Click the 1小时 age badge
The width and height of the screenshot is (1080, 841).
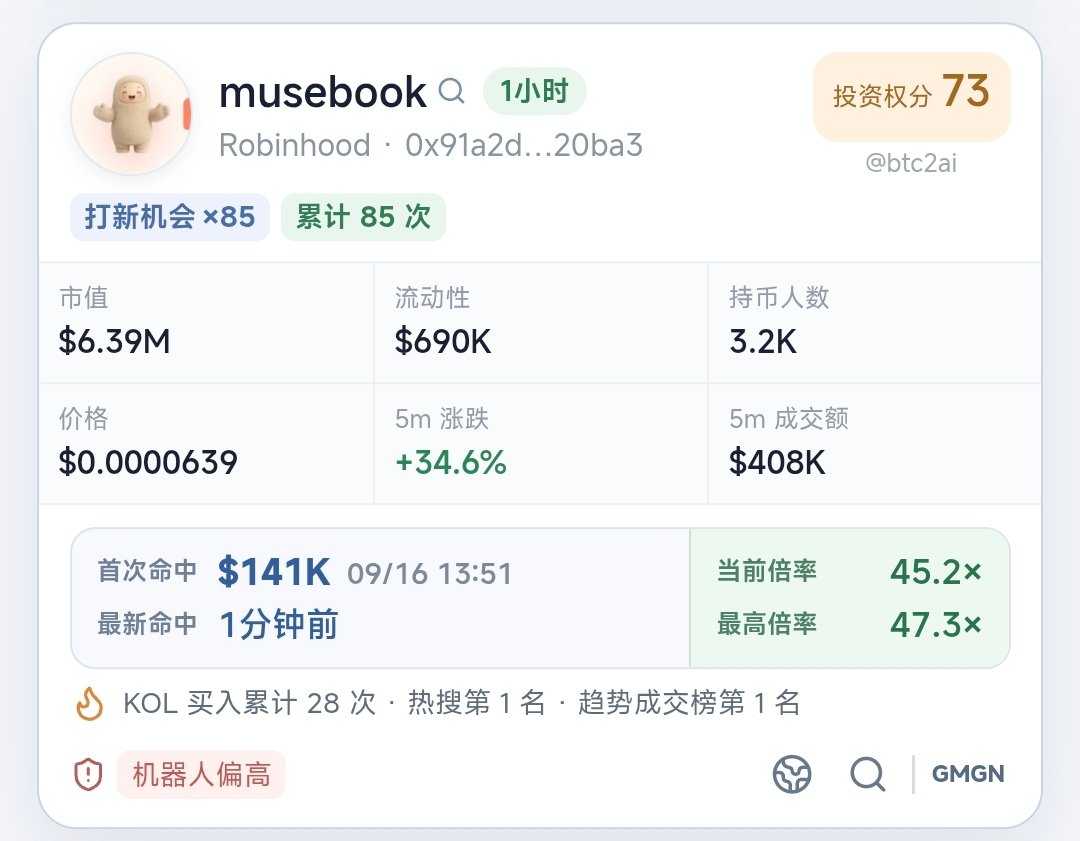[x=534, y=91]
